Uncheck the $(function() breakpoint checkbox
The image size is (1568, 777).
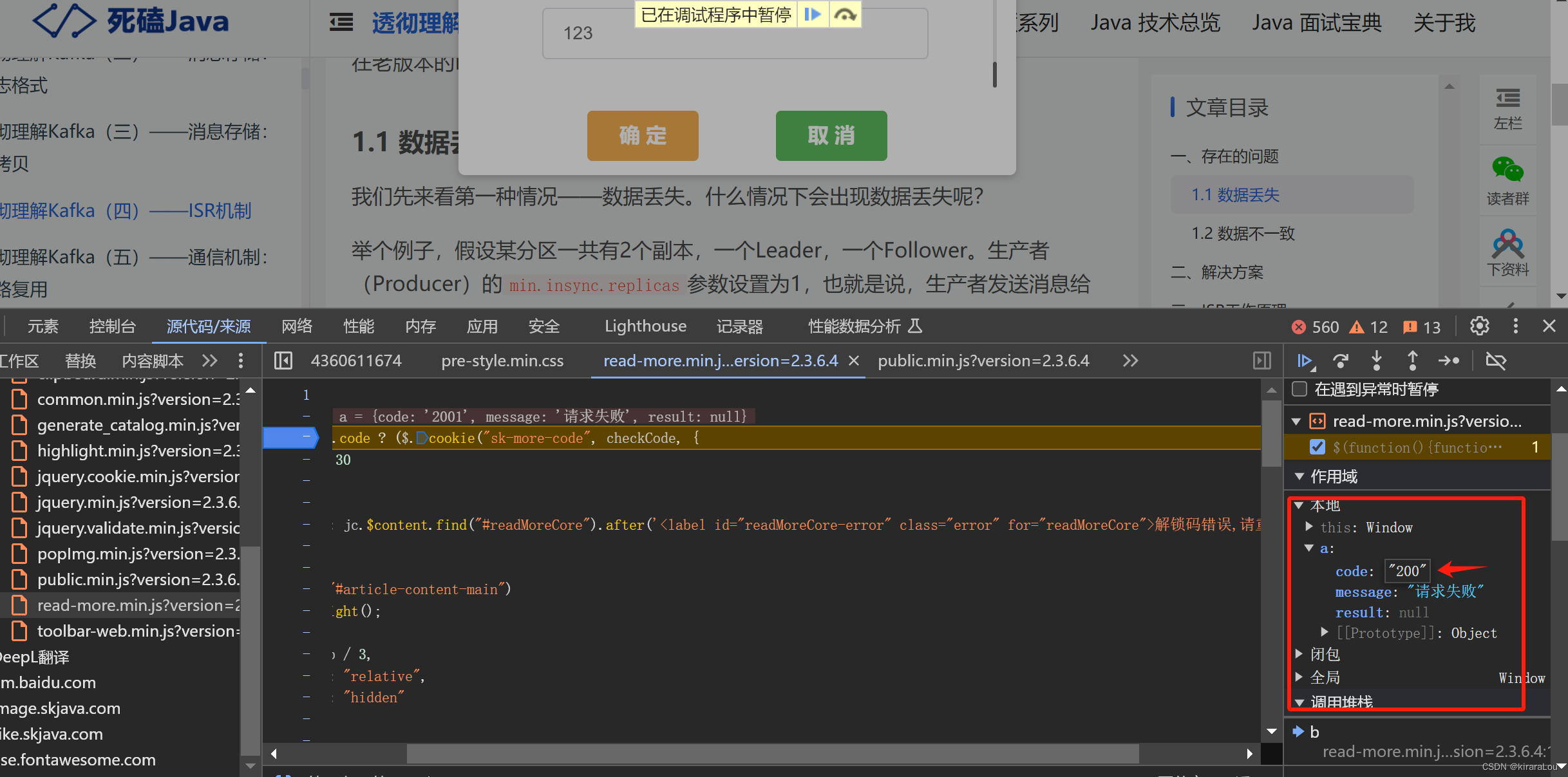coord(1318,447)
